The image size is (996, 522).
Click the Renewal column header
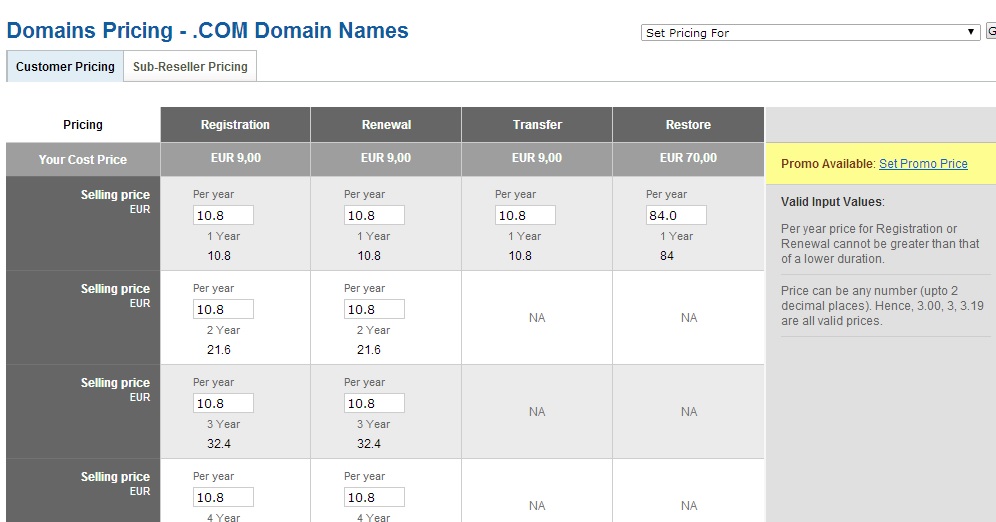[x=386, y=125]
